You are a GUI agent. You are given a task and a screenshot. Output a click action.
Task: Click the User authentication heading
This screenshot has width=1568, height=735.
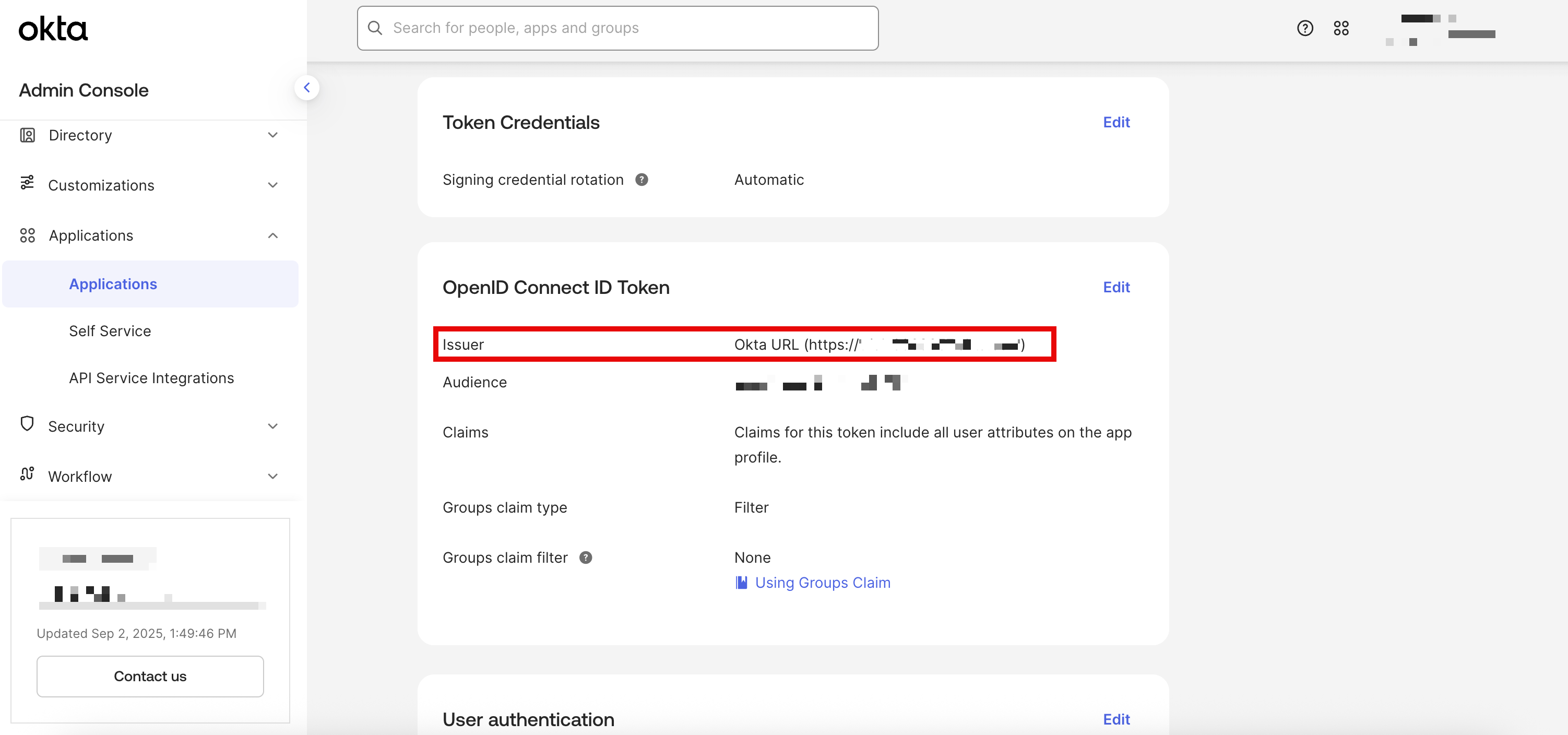(x=528, y=719)
